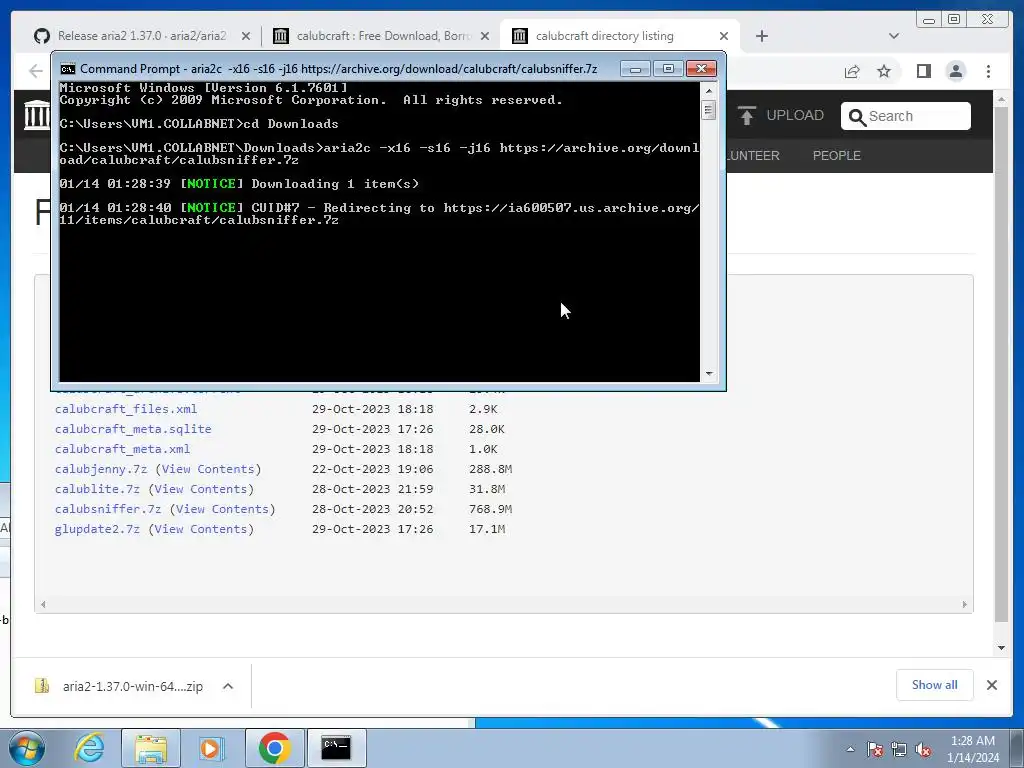Click Command Prompt scrollbar up arrow
1024x768 pixels.
click(709, 91)
